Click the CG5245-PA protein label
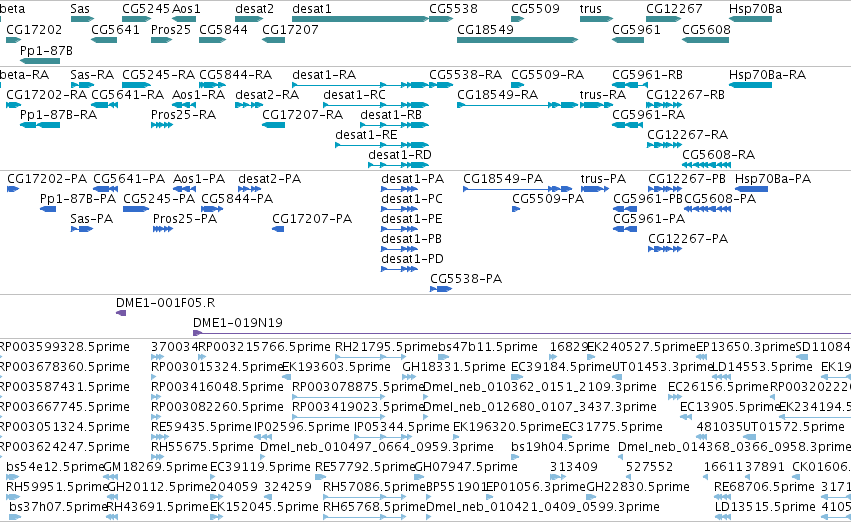This screenshot has height=522, width=851. [159, 199]
